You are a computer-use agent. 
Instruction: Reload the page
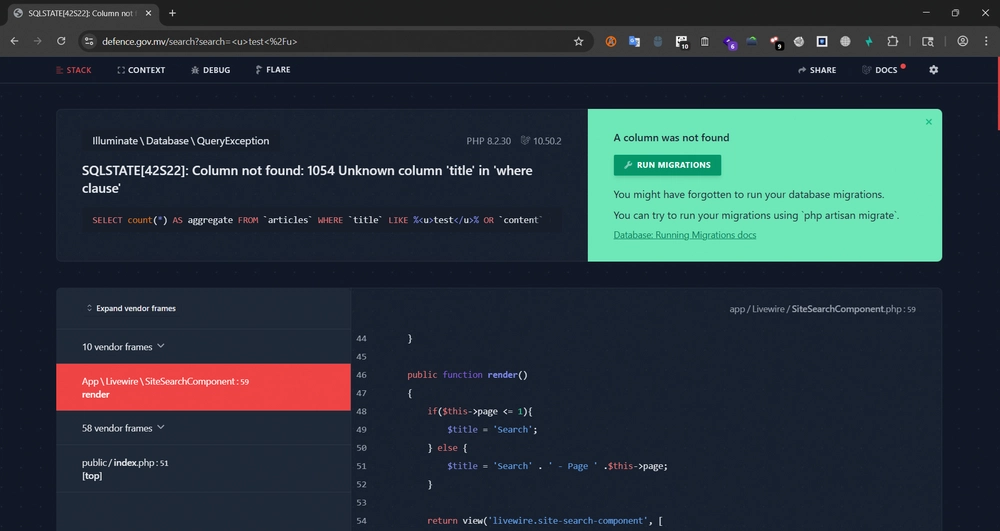click(61, 41)
